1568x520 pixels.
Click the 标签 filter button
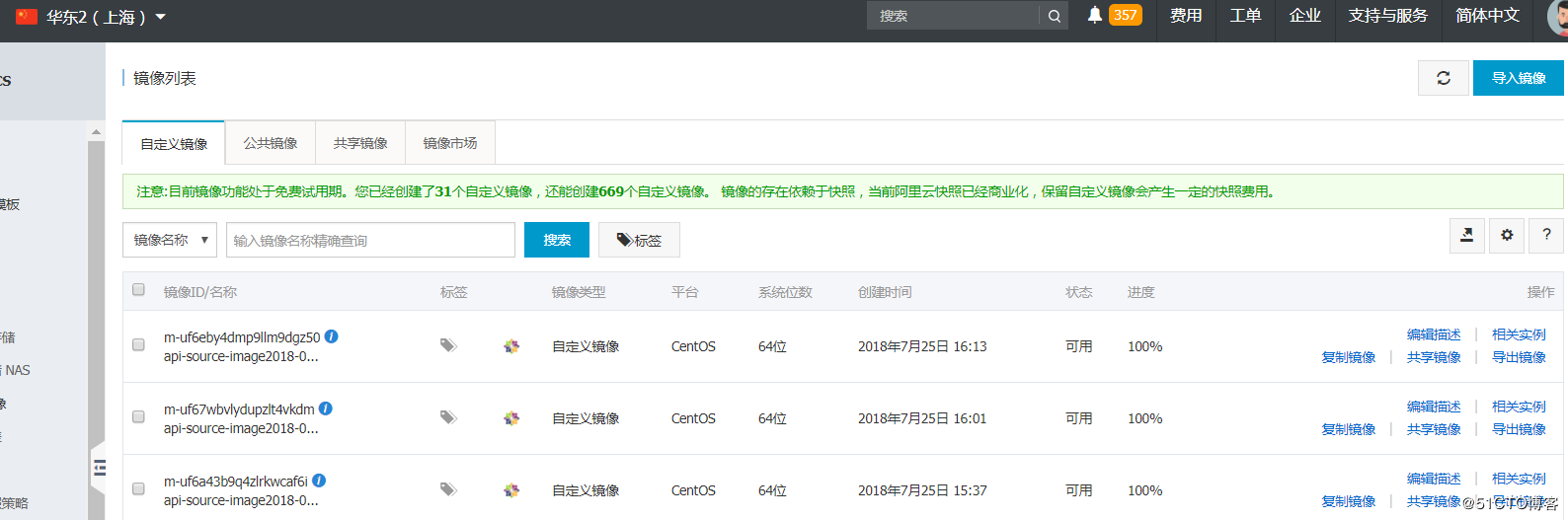coord(639,240)
